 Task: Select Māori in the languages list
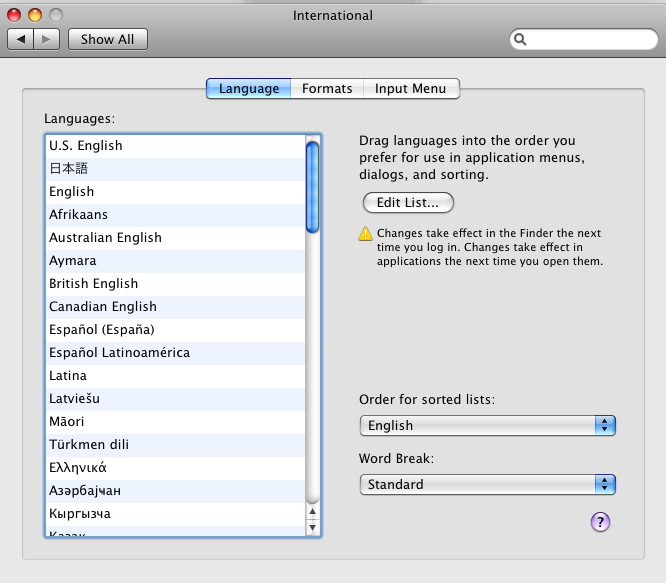(x=175, y=422)
